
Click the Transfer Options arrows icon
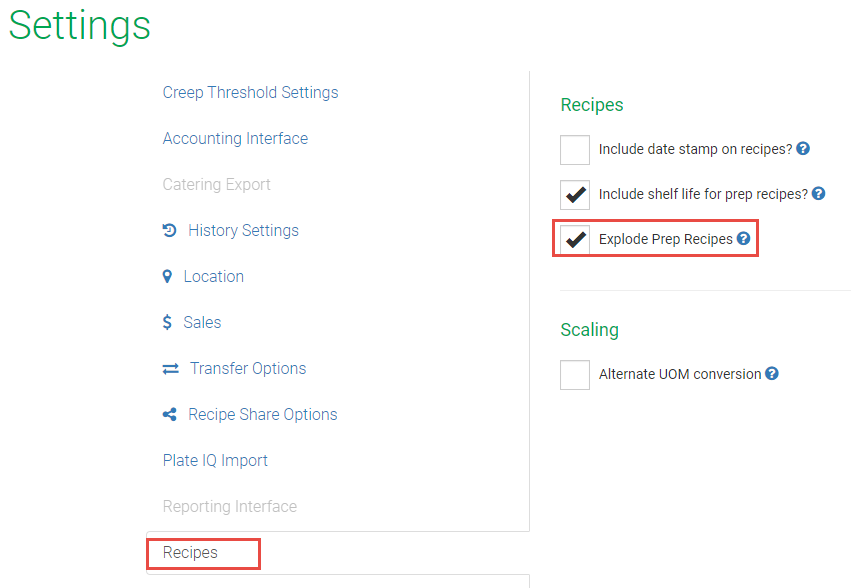point(170,368)
